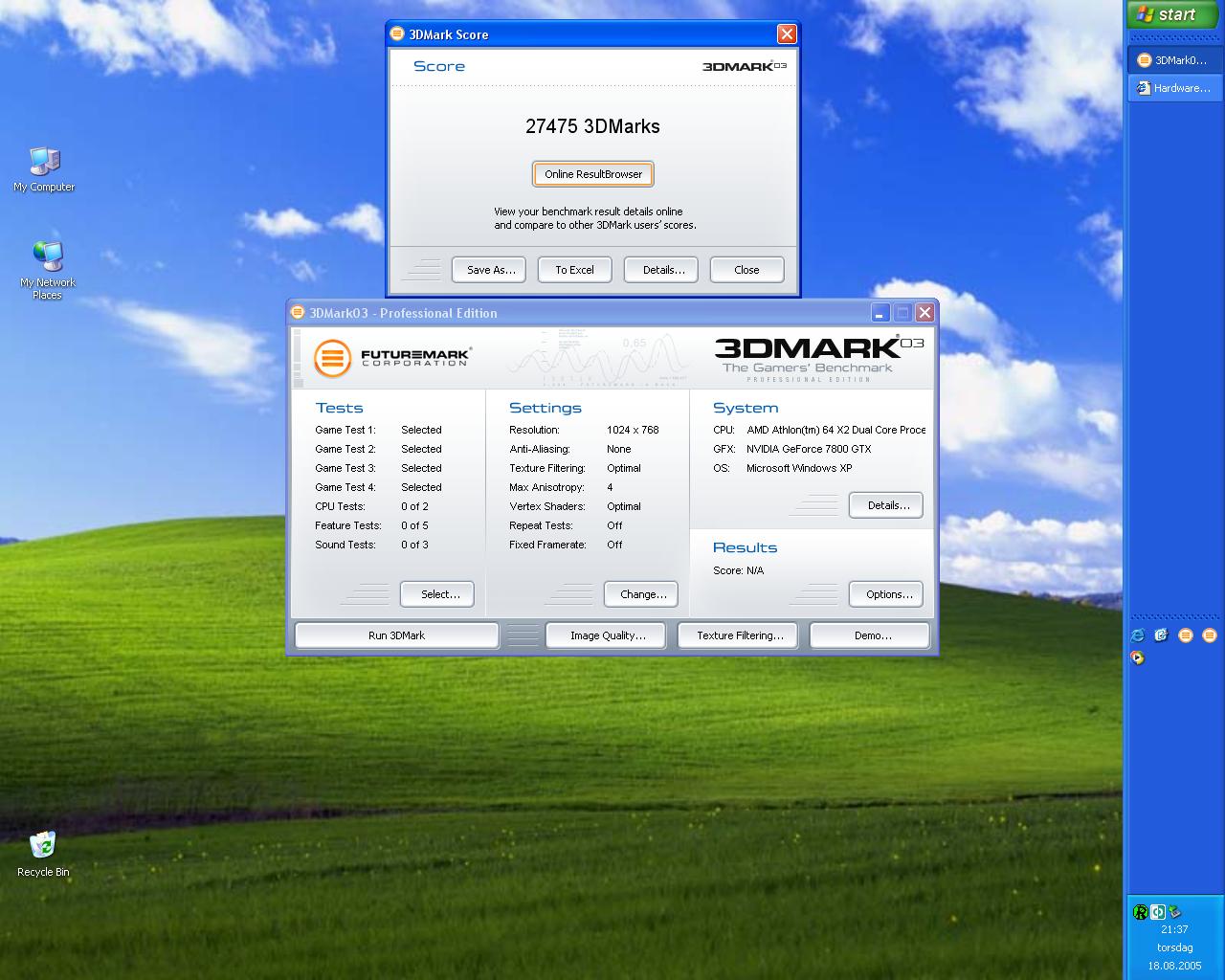Click Select under the Tests section
The height and width of the screenshot is (980, 1225).
pyautogui.click(x=436, y=594)
